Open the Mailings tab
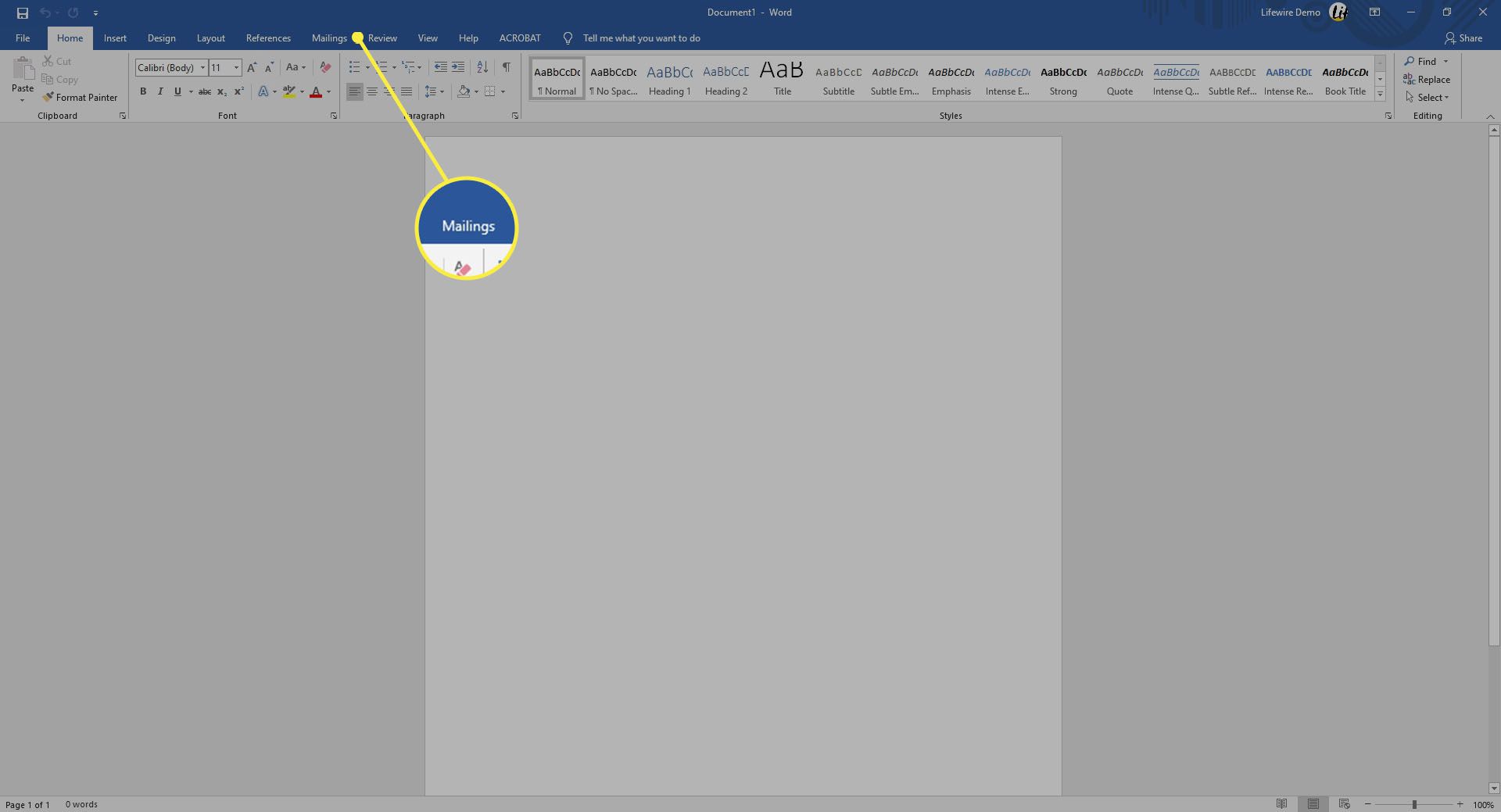Image resolution: width=1501 pixels, height=812 pixels. pyautogui.click(x=329, y=38)
